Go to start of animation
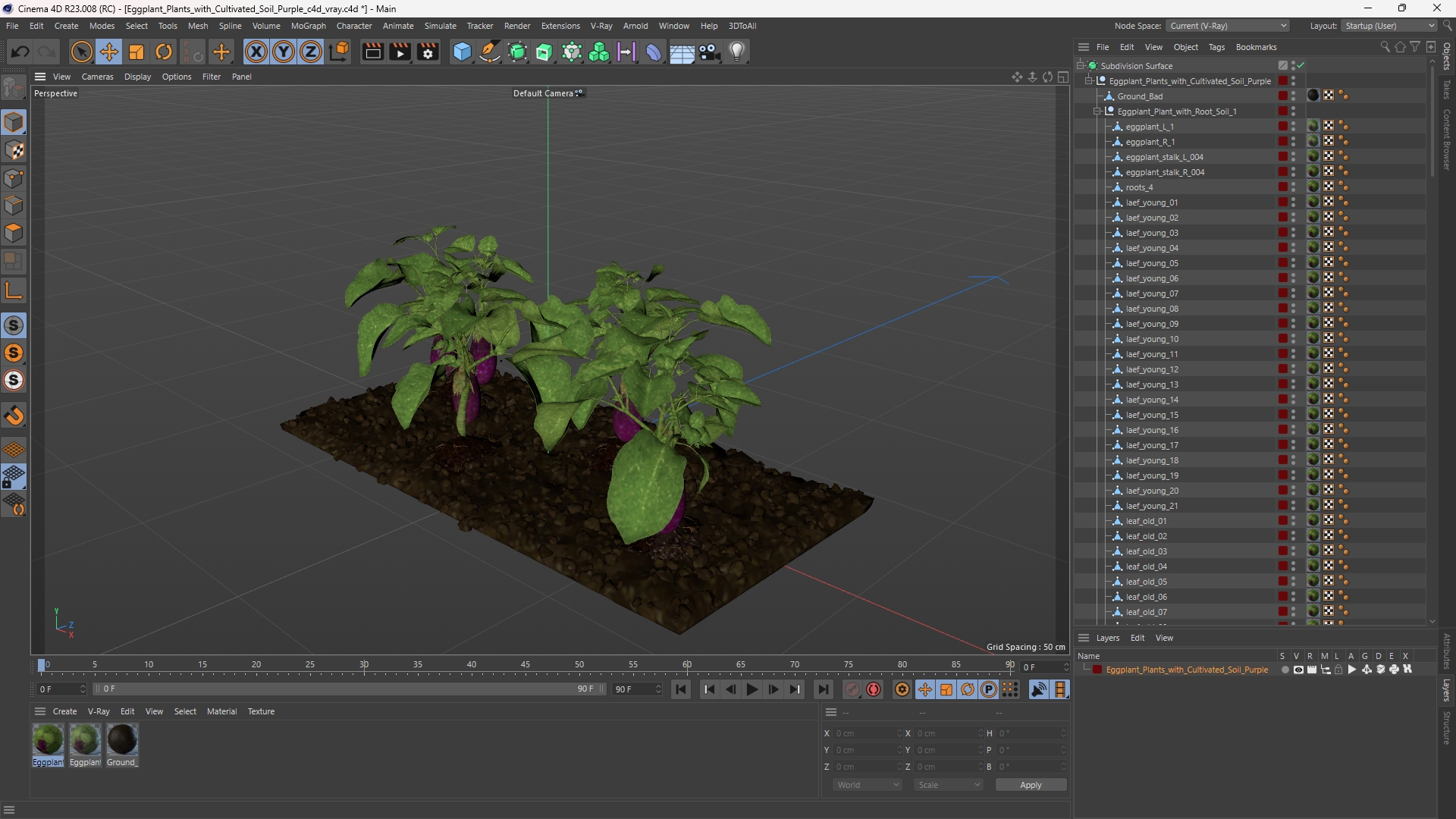 (681, 689)
